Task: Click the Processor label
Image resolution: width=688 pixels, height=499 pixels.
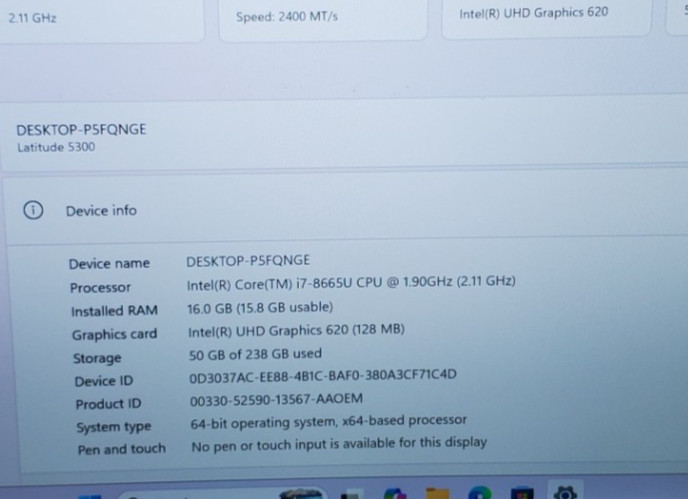Action: coord(100,287)
